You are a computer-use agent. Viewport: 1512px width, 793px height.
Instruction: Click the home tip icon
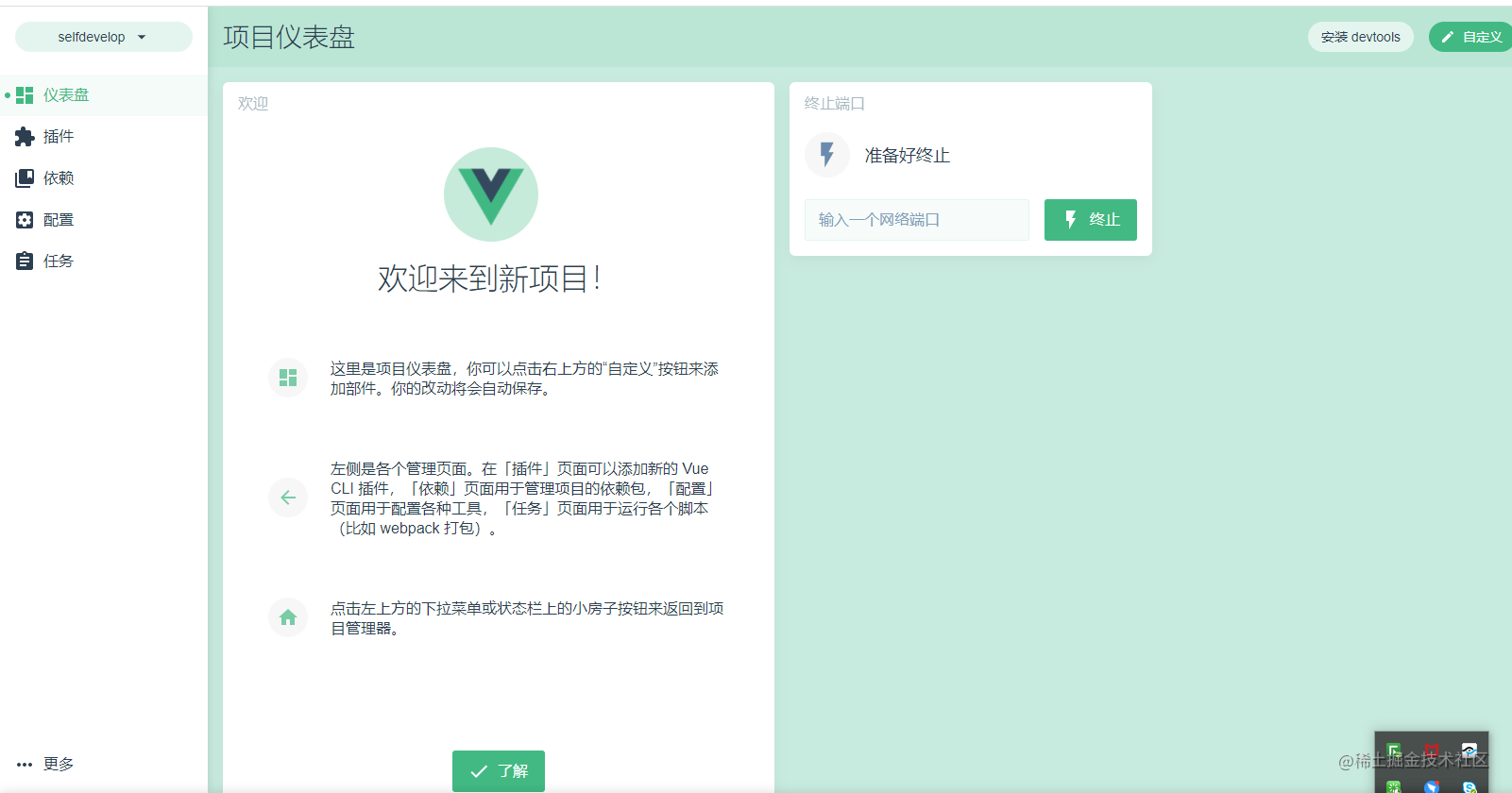tap(288, 617)
